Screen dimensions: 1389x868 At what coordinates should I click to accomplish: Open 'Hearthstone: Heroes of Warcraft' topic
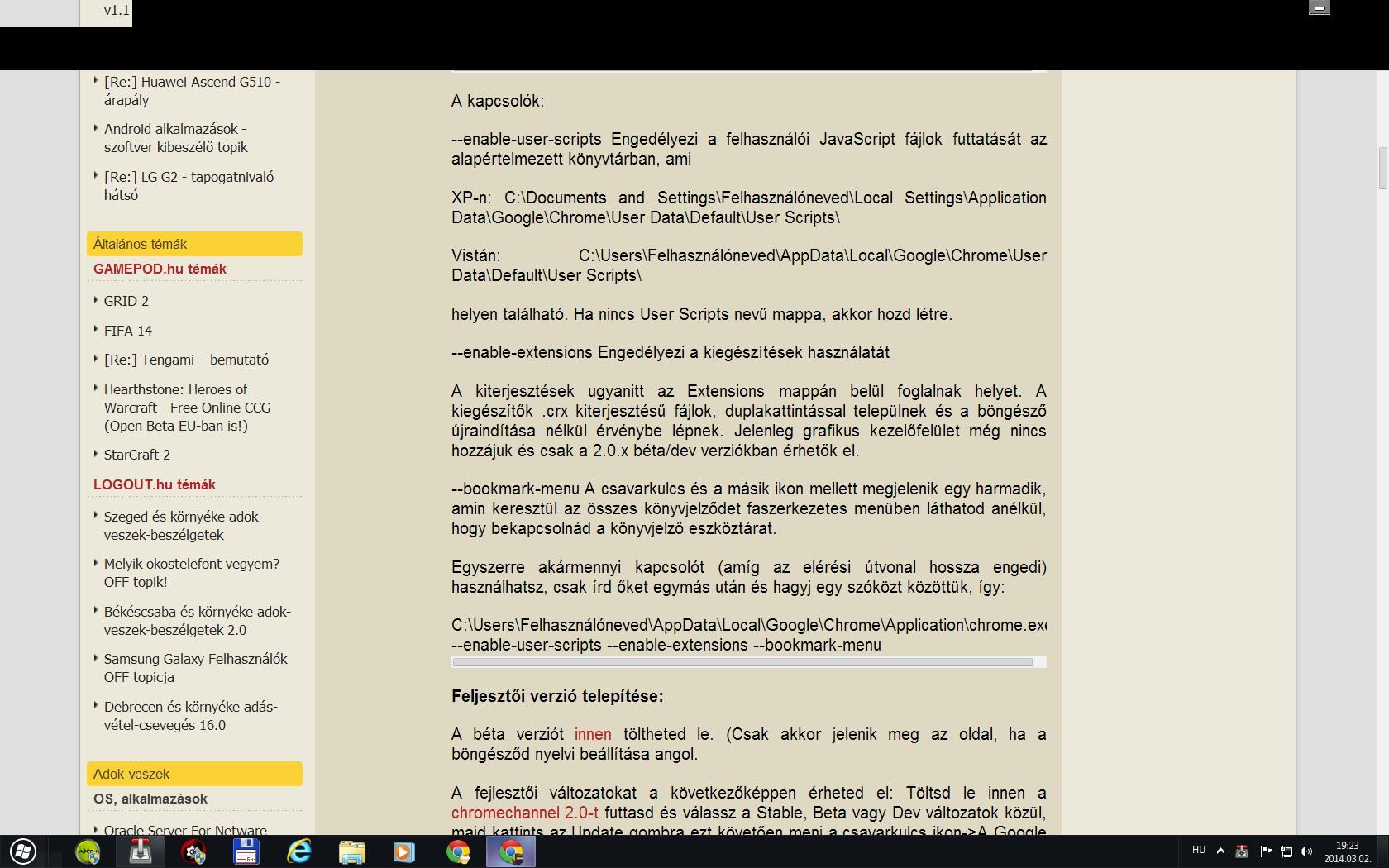coord(187,408)
